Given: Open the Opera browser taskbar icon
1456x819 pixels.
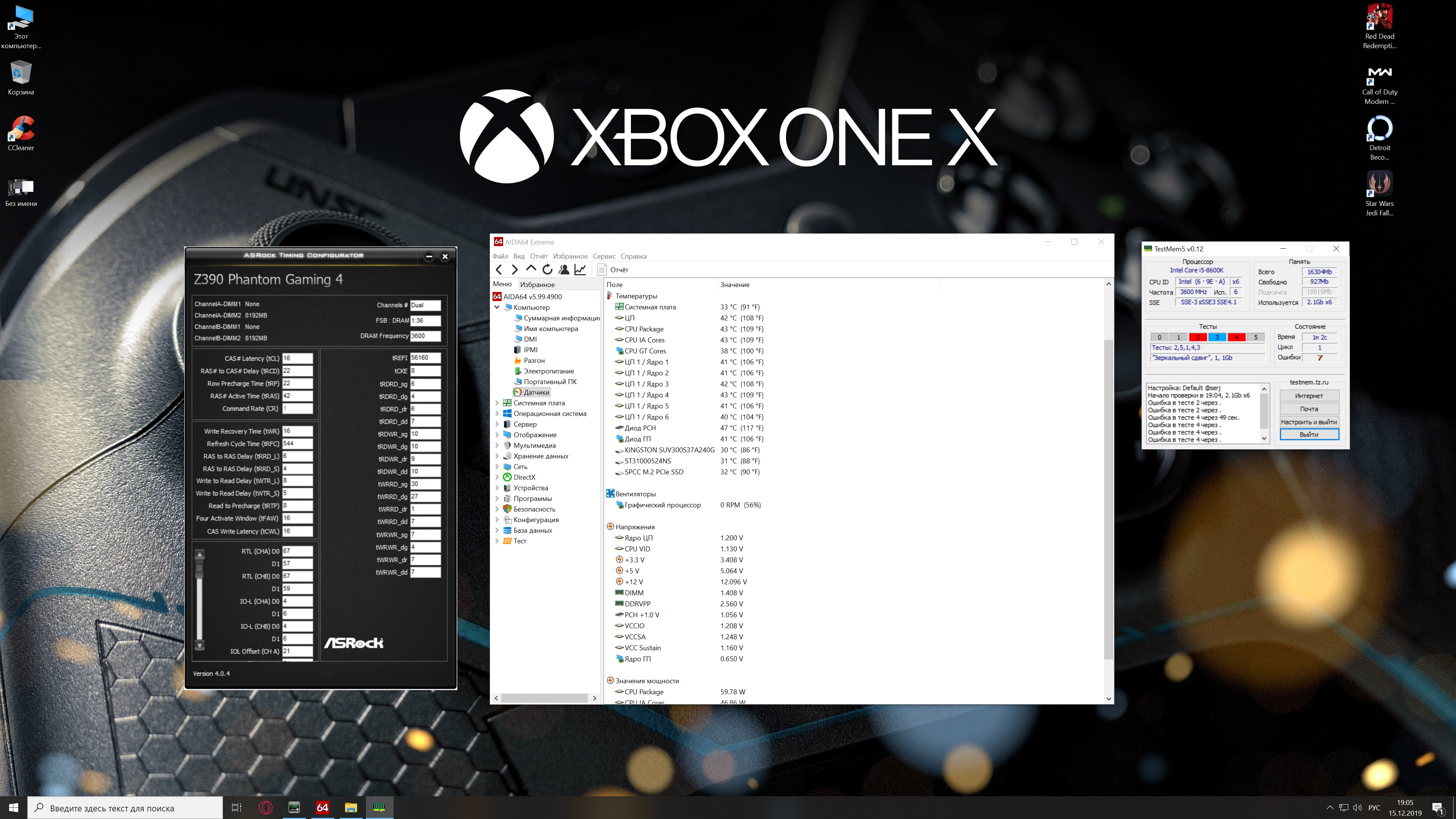Looking at the screenshot, I should click(x=266, y=808).
